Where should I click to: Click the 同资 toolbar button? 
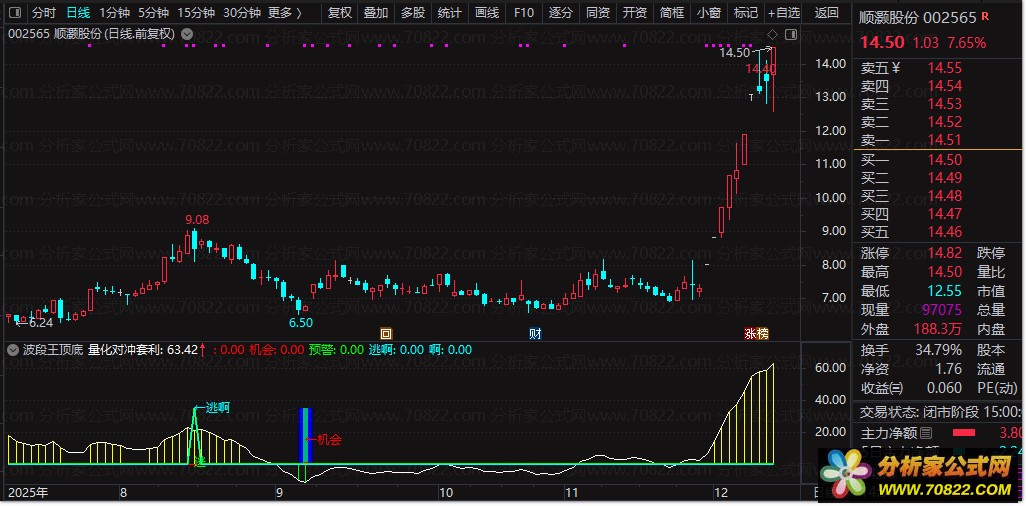[x=597, y=12]
